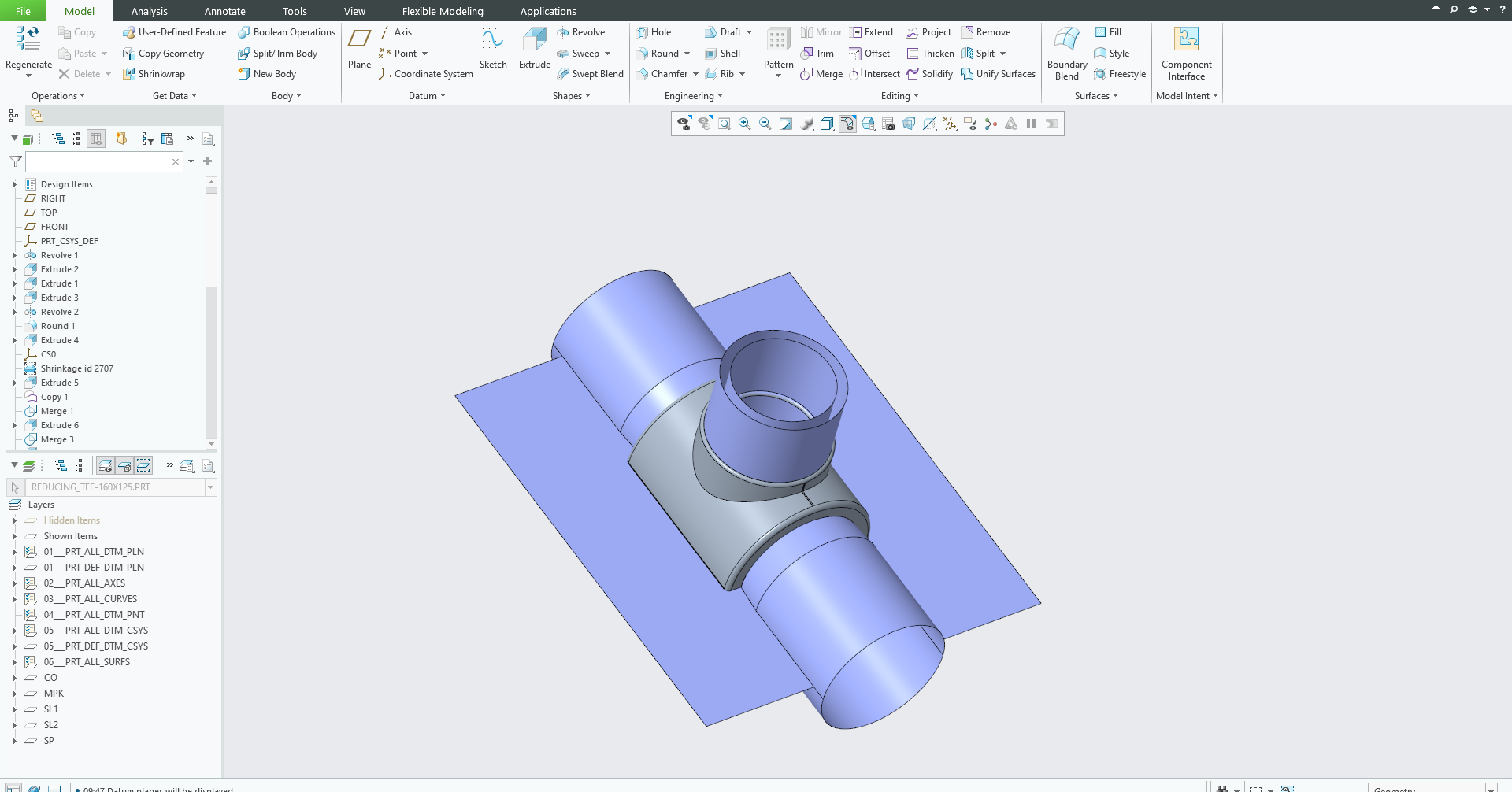
Task: Expand the Extrude 2 feature node
Action: tap(15, 269)
